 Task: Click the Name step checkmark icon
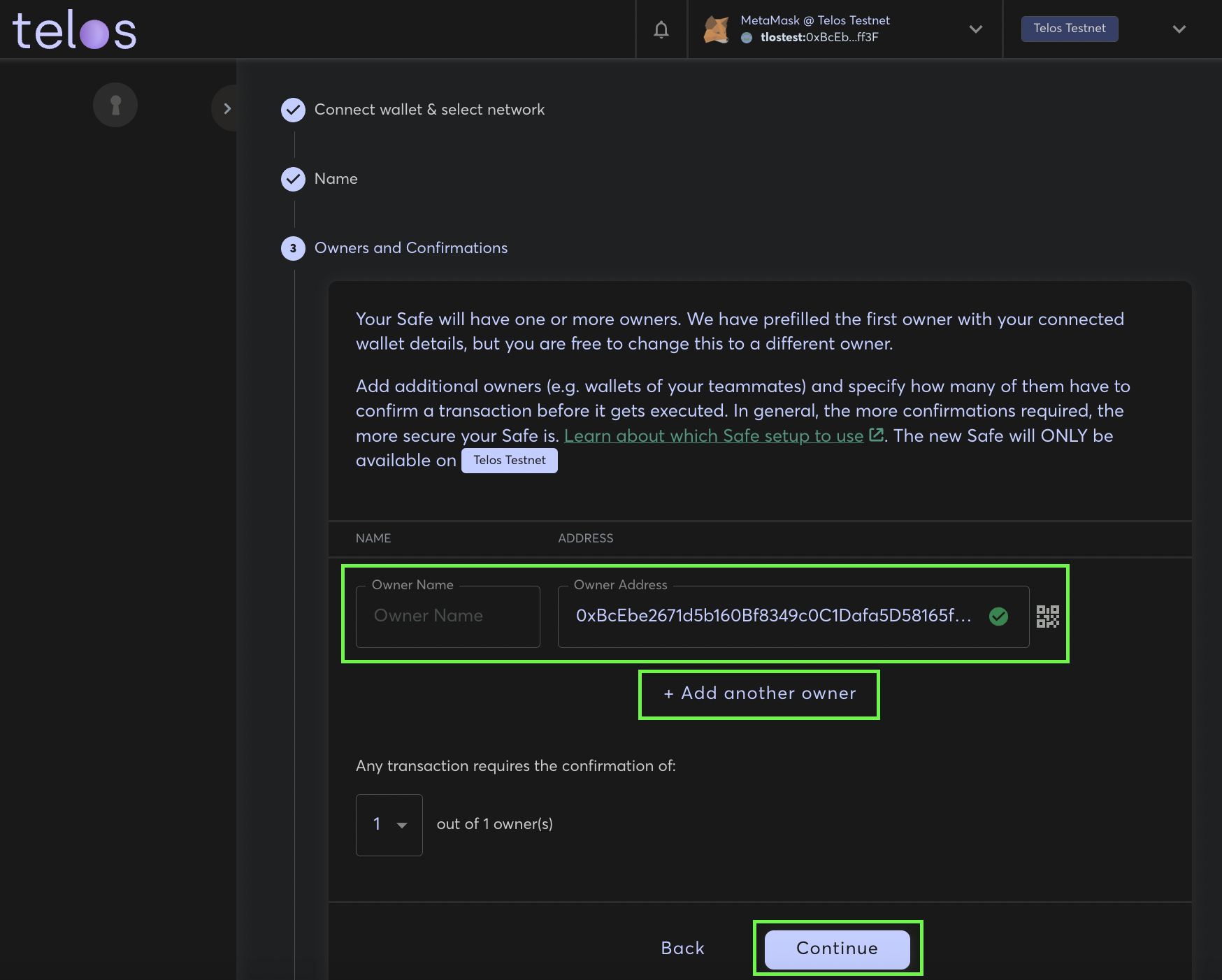pos(293,179)
